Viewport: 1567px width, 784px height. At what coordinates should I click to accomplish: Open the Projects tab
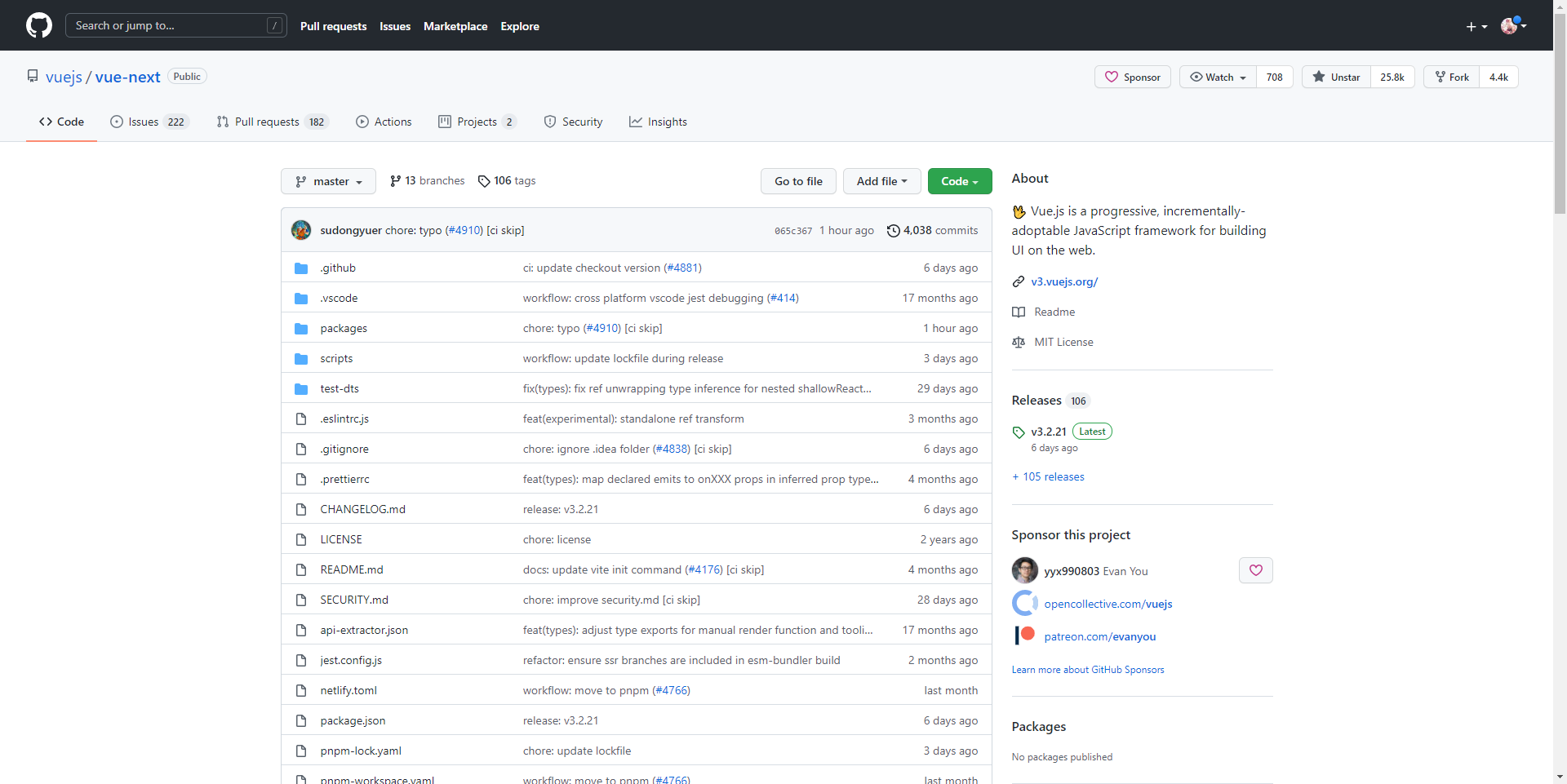coord(477,122)
